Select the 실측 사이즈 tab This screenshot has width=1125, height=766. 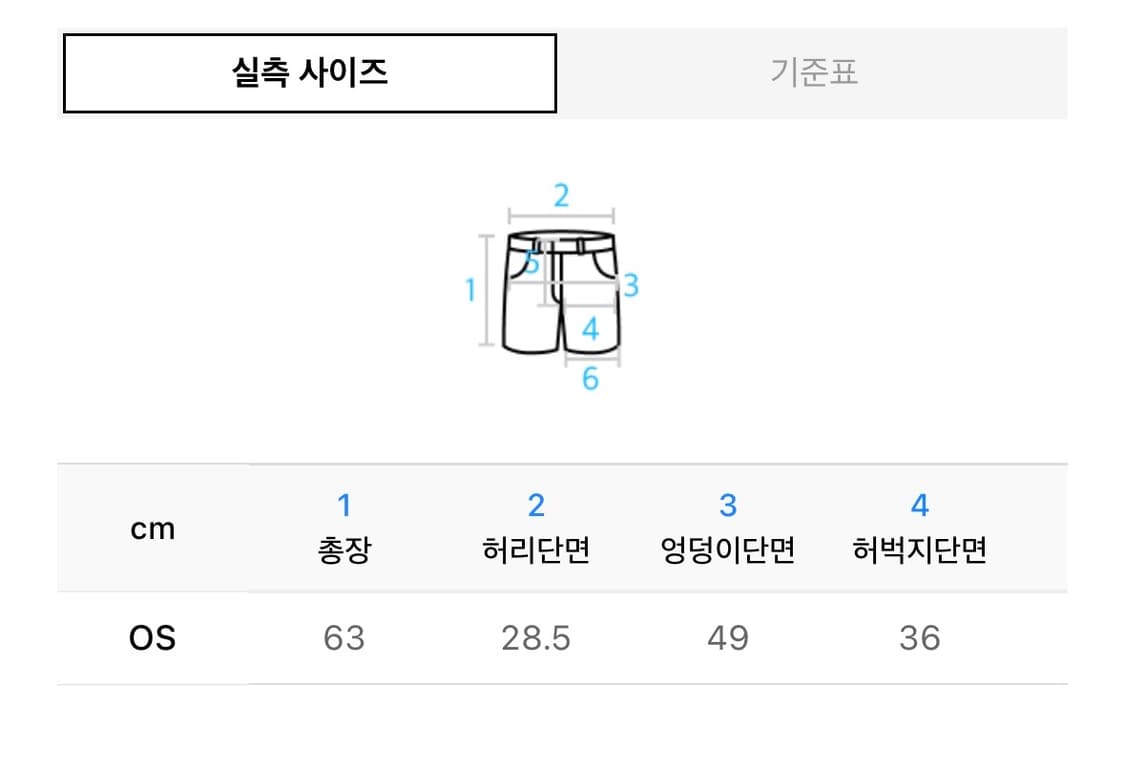coord(309,73)
